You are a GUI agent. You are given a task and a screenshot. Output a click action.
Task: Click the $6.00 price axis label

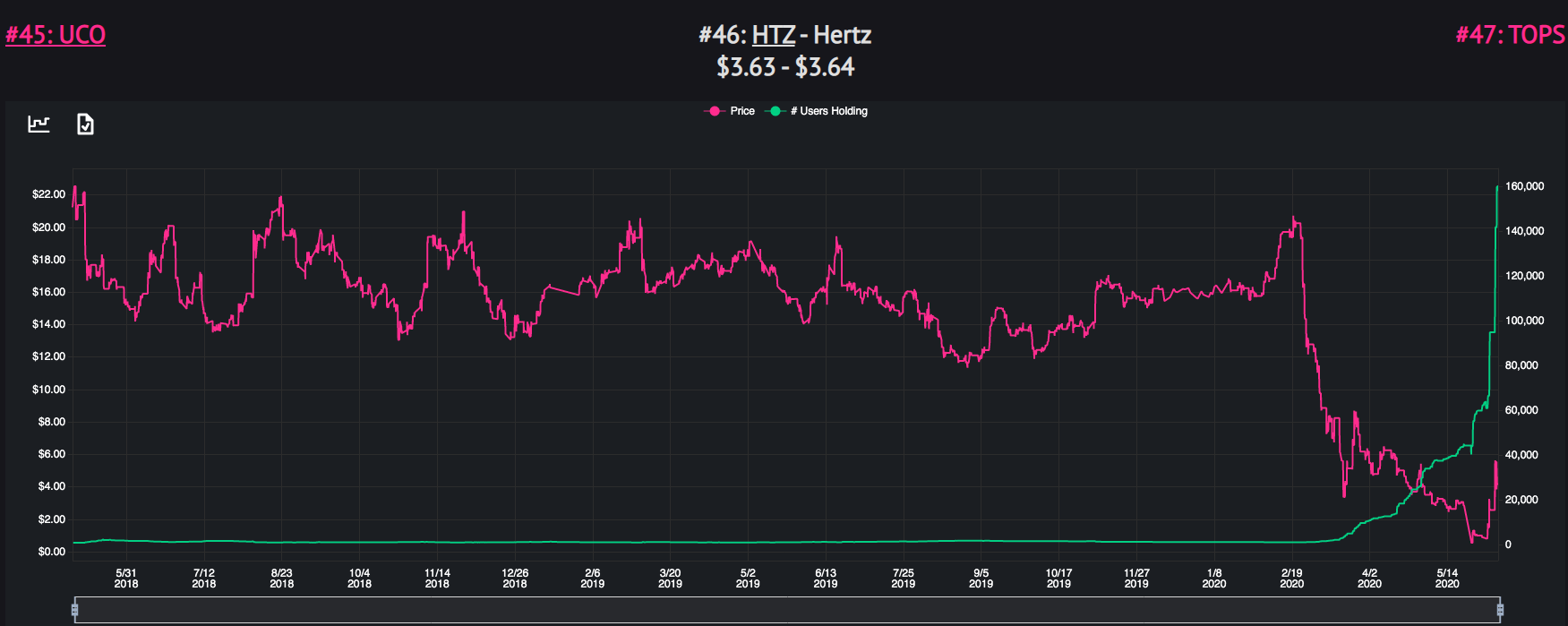pyautogui.click(x=51, y=454)
